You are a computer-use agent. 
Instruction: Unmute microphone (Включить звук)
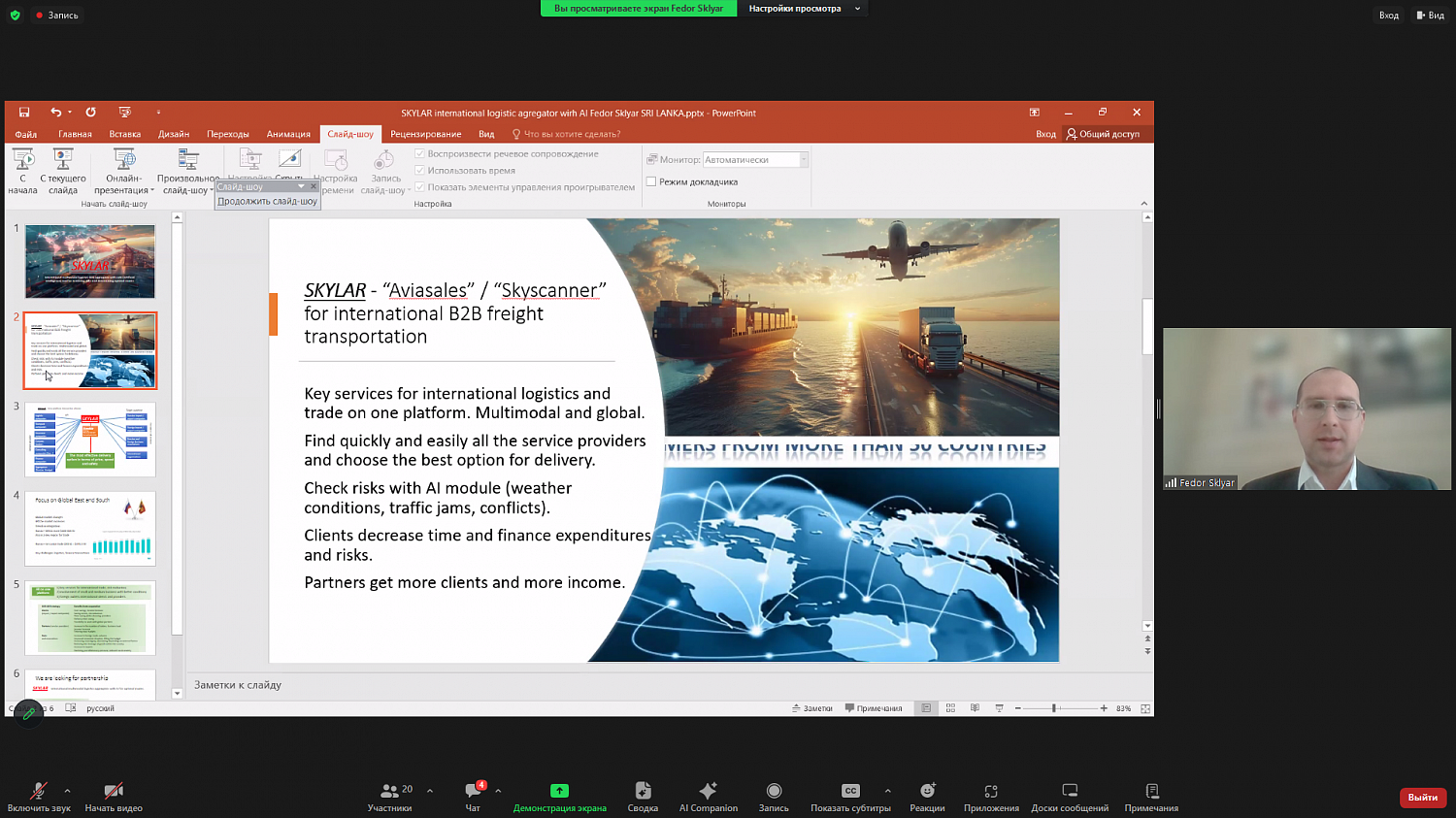(39, 797)
